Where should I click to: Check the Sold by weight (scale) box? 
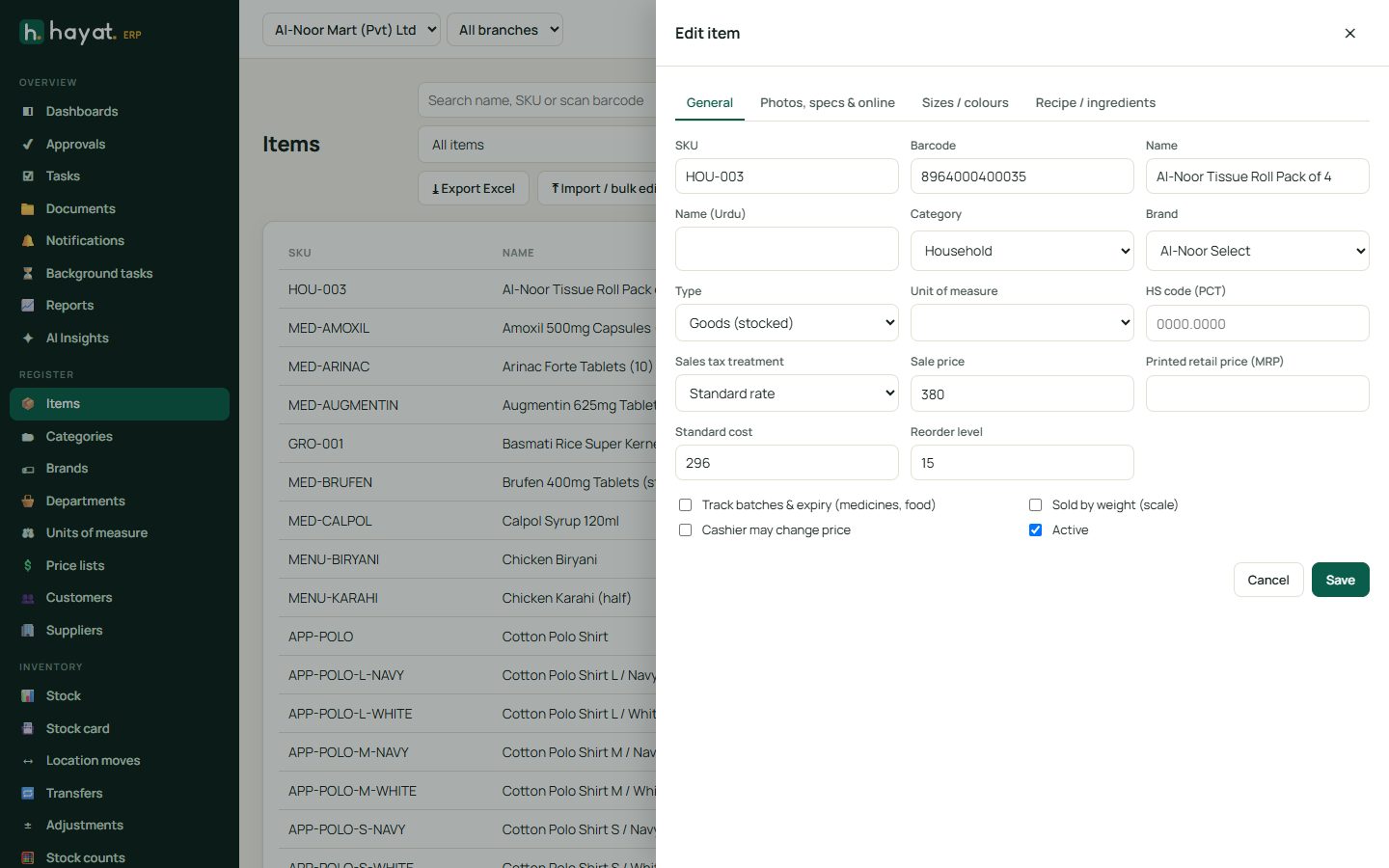[x=1035, y=504]
